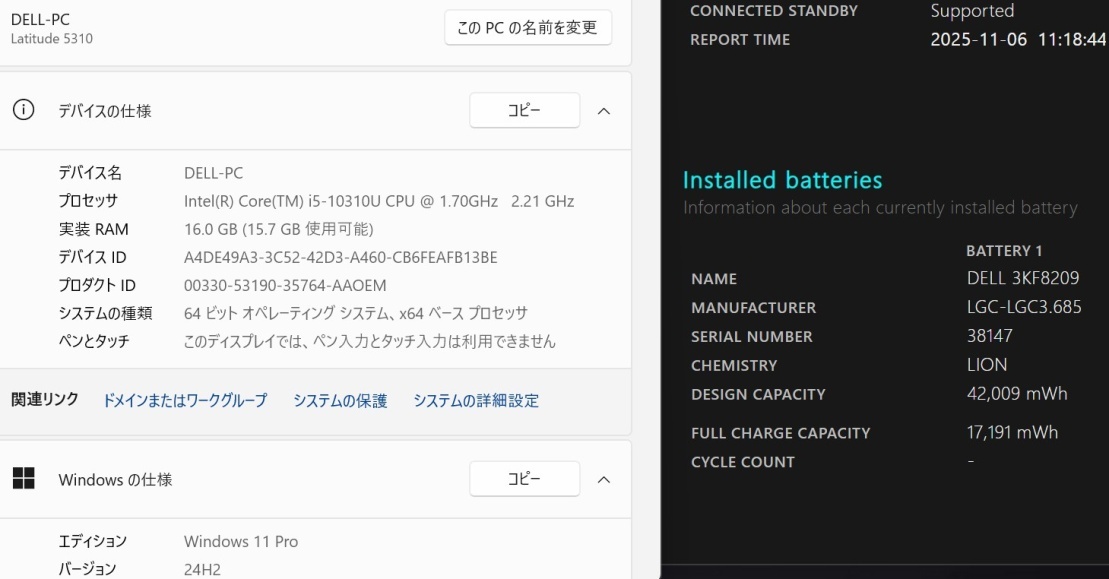The width and height of the screenshot is (1109, 579).
Task: Collapse the Windows の仕様 section chevron
Action: 604,480
